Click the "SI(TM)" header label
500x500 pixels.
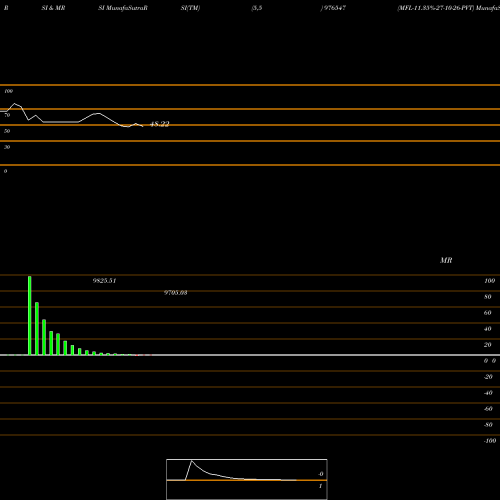pos(190,8)
